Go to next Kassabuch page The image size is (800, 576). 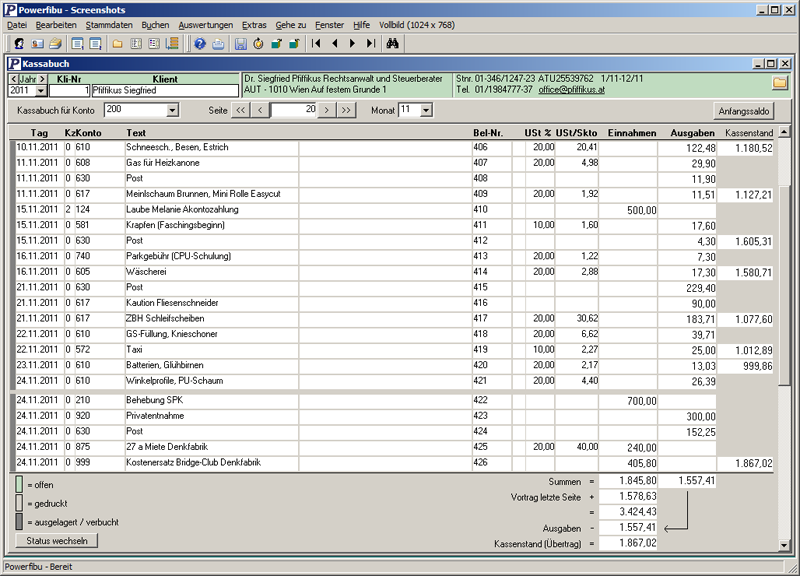(326, 110)
